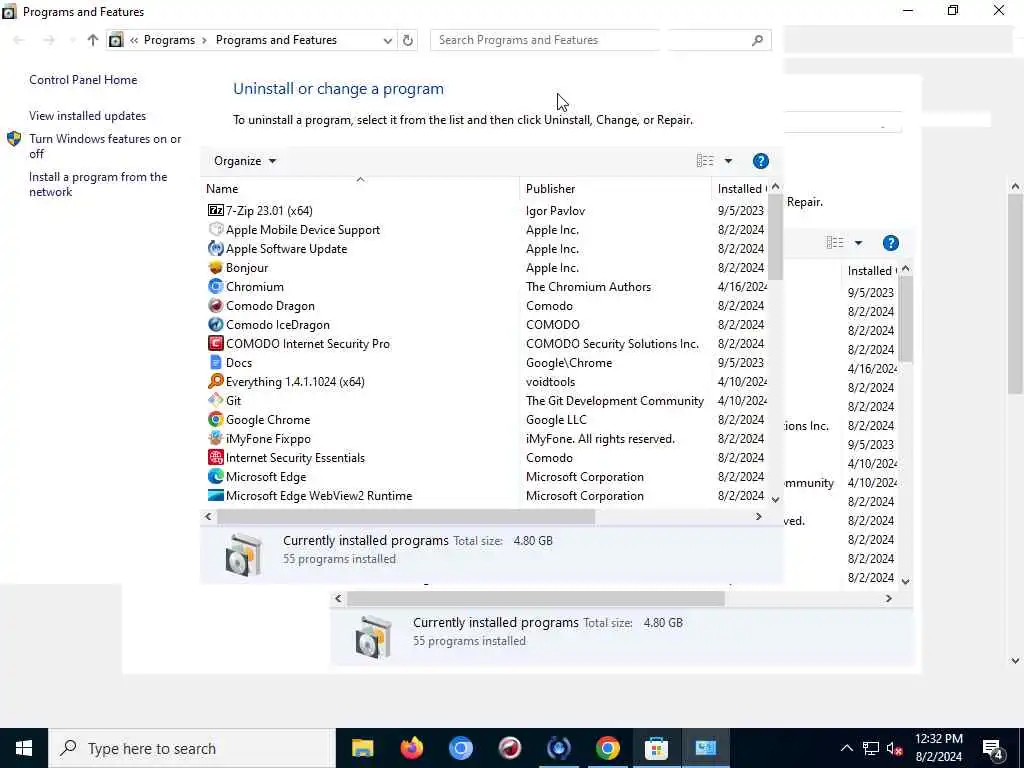Click the network icon in system tray
Image resolution: width=1024 pixels, height=768 pixels.
coord(871,748)
